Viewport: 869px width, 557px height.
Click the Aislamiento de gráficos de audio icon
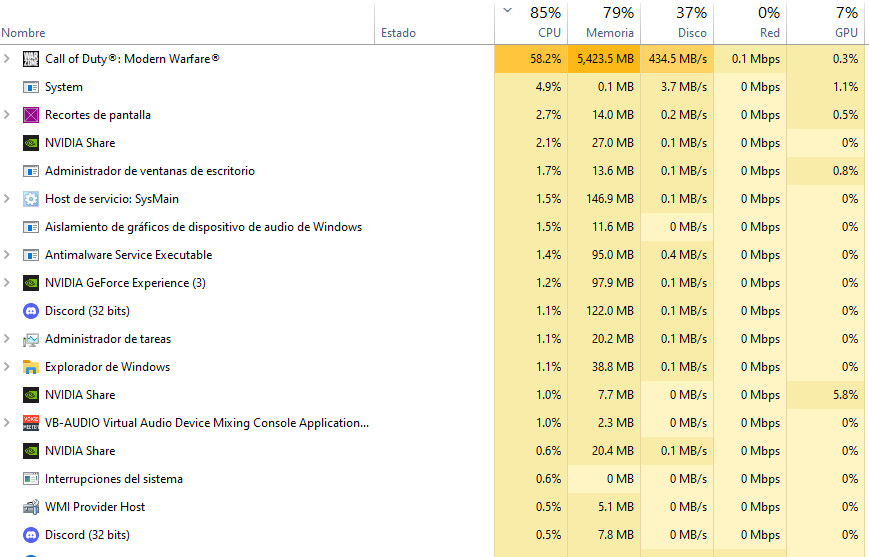tap(30, 227)
